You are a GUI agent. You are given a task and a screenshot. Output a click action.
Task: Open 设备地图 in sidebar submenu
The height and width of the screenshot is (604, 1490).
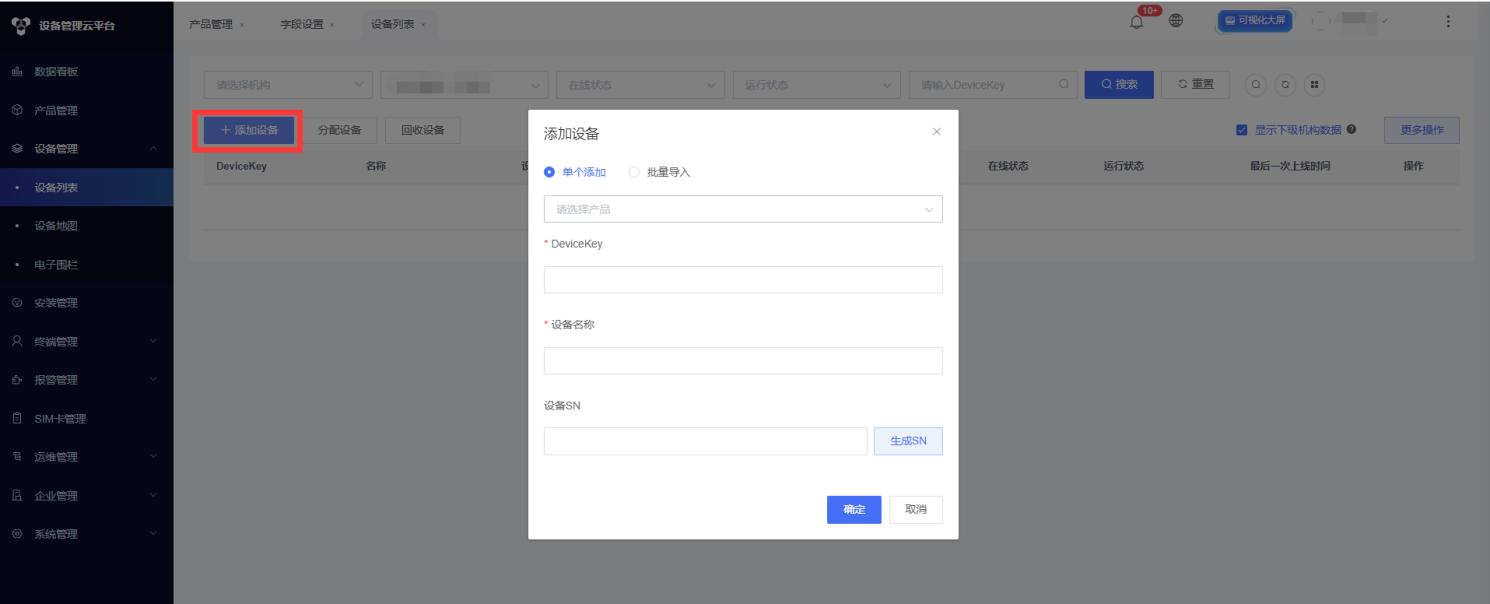[x=86, y=226]
